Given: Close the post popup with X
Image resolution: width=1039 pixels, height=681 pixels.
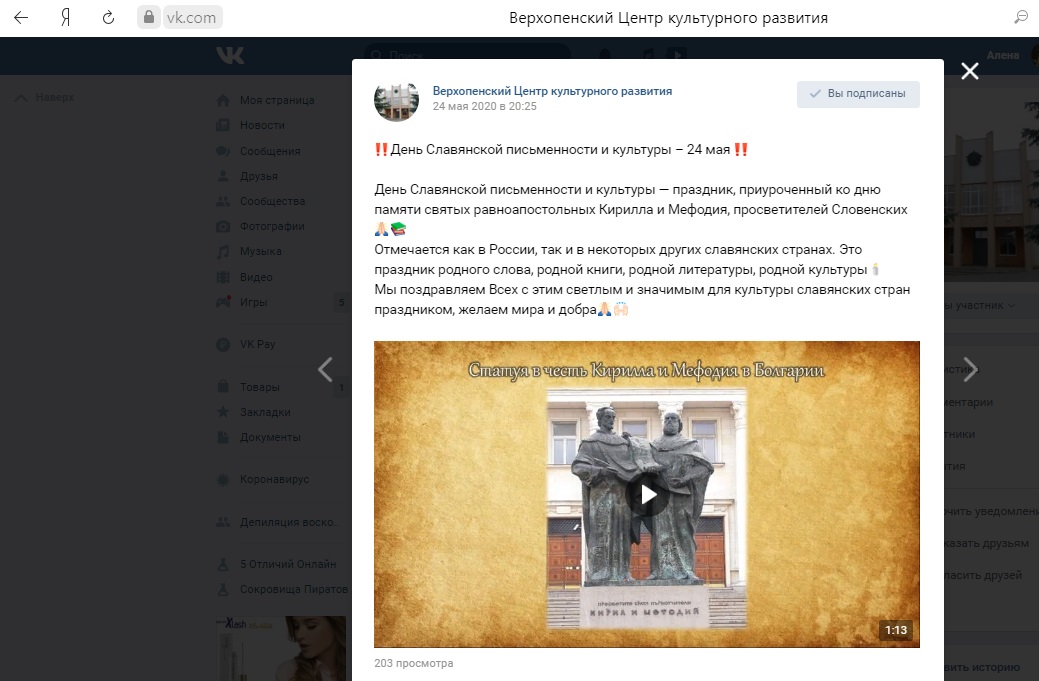Looking at the screenshot, I should (x=969, y=72).
